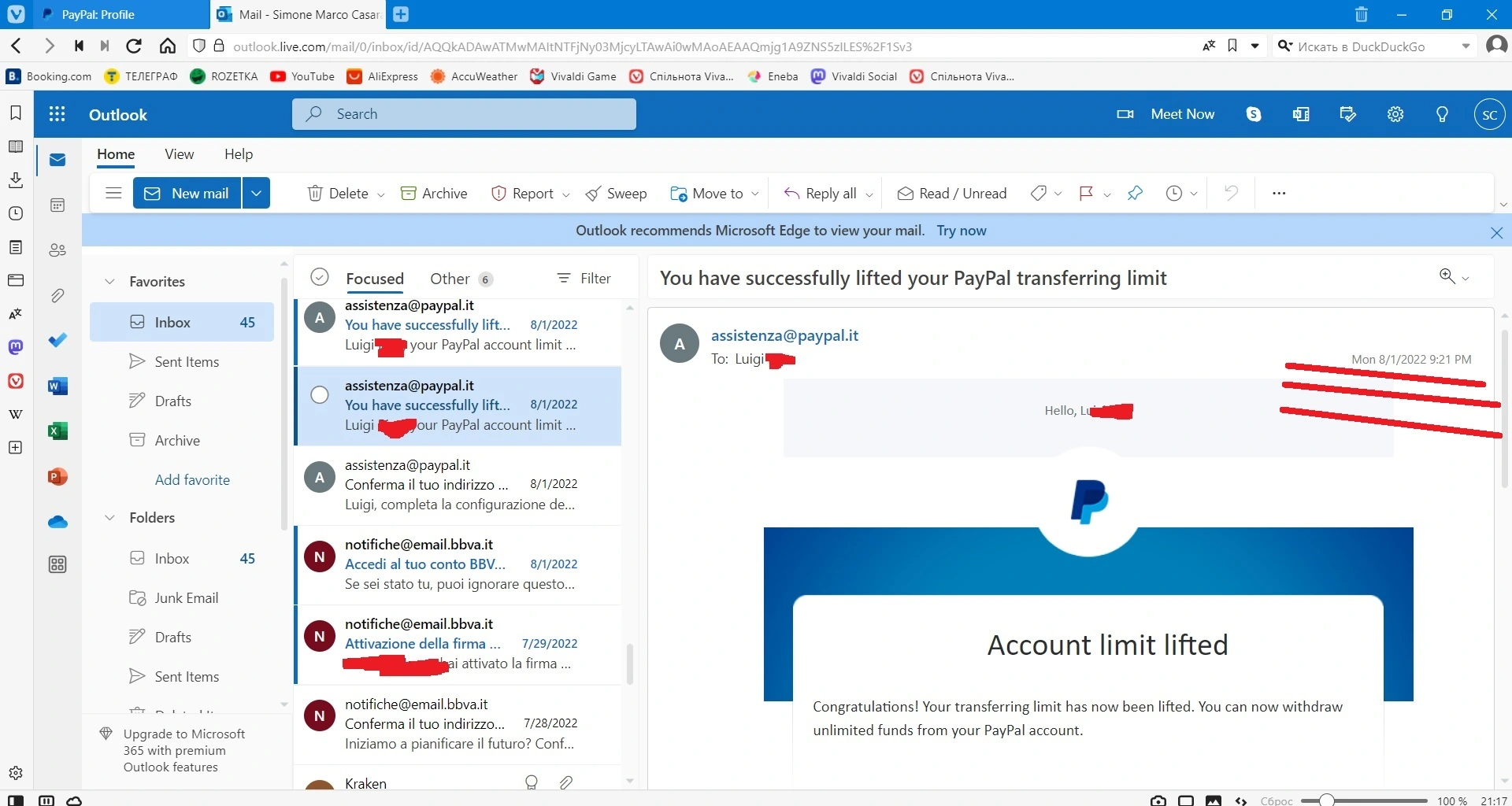Reload the page with the refresh button

[134, 46]
